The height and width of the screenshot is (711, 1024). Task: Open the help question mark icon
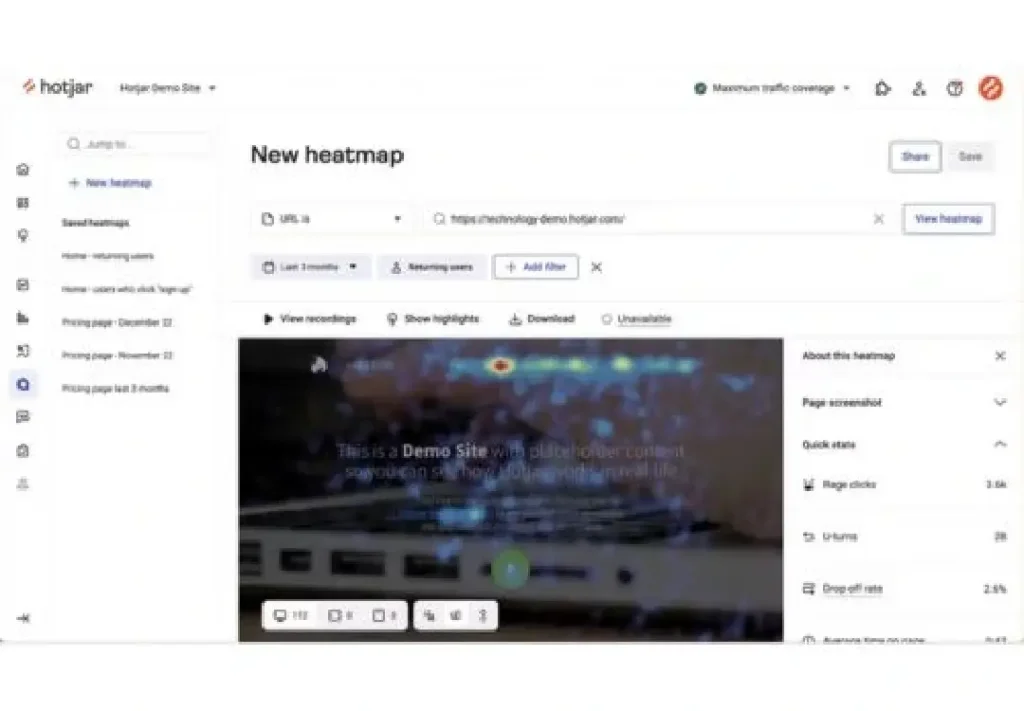point(955,88)
